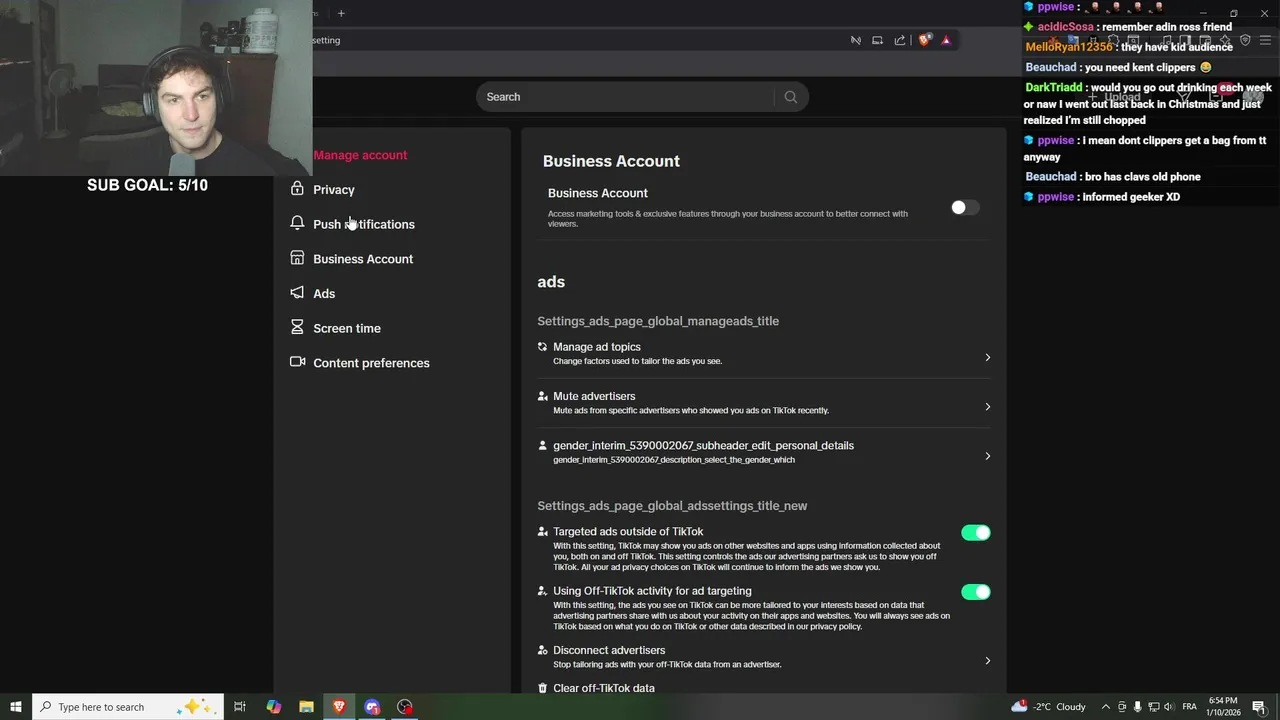Enable the Business Account toggle

click(x=965, y=207)
